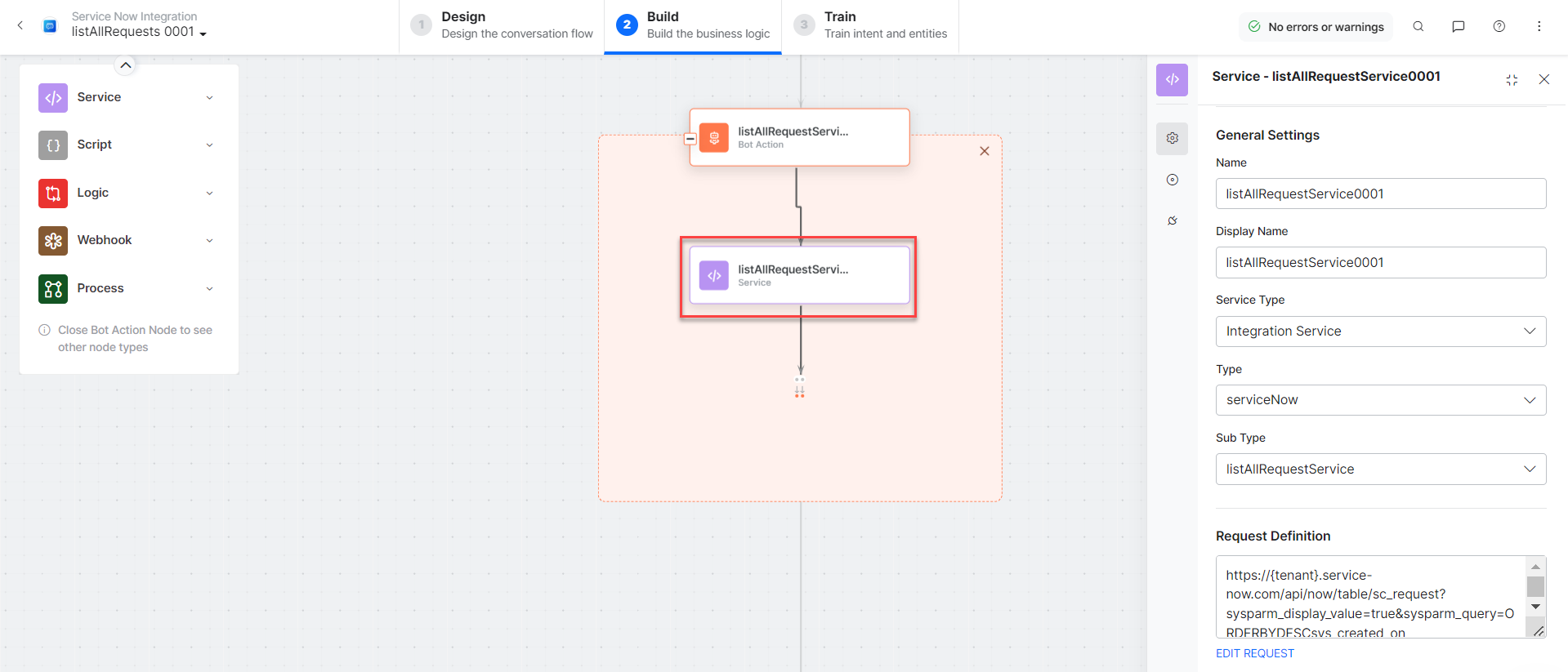1568x672 pixels.
Task: Minimize the Service properties panel
Action: tap(1512, 79)
